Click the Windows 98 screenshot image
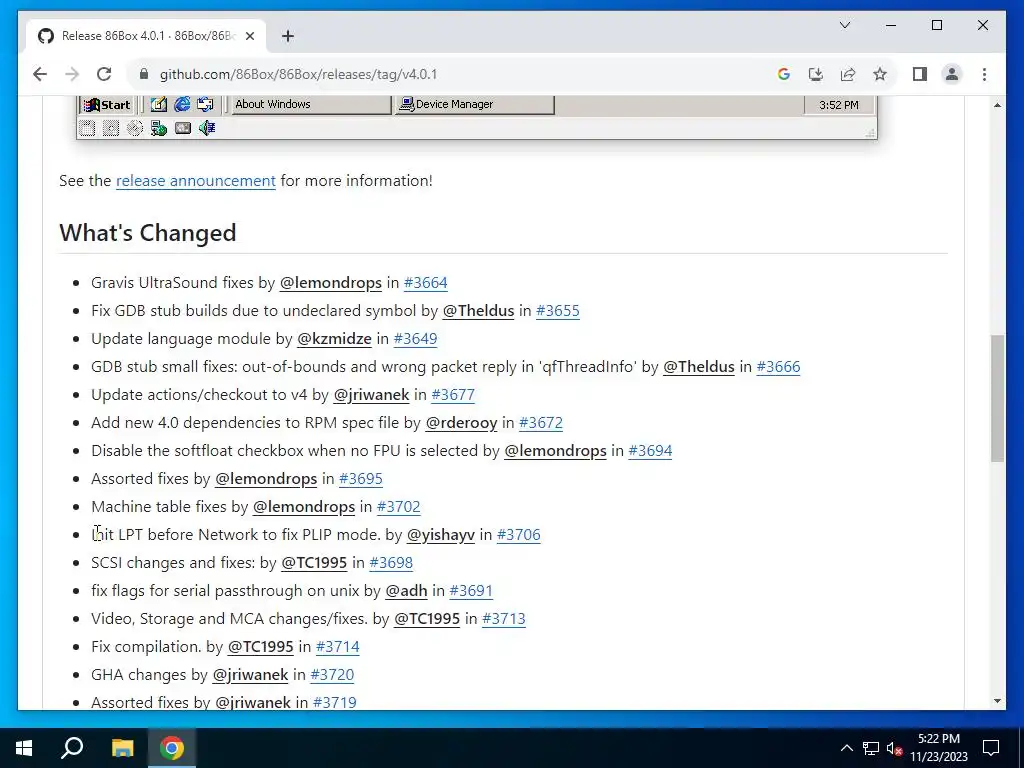This screenshot has width=1024, height=768. point(477,118)
